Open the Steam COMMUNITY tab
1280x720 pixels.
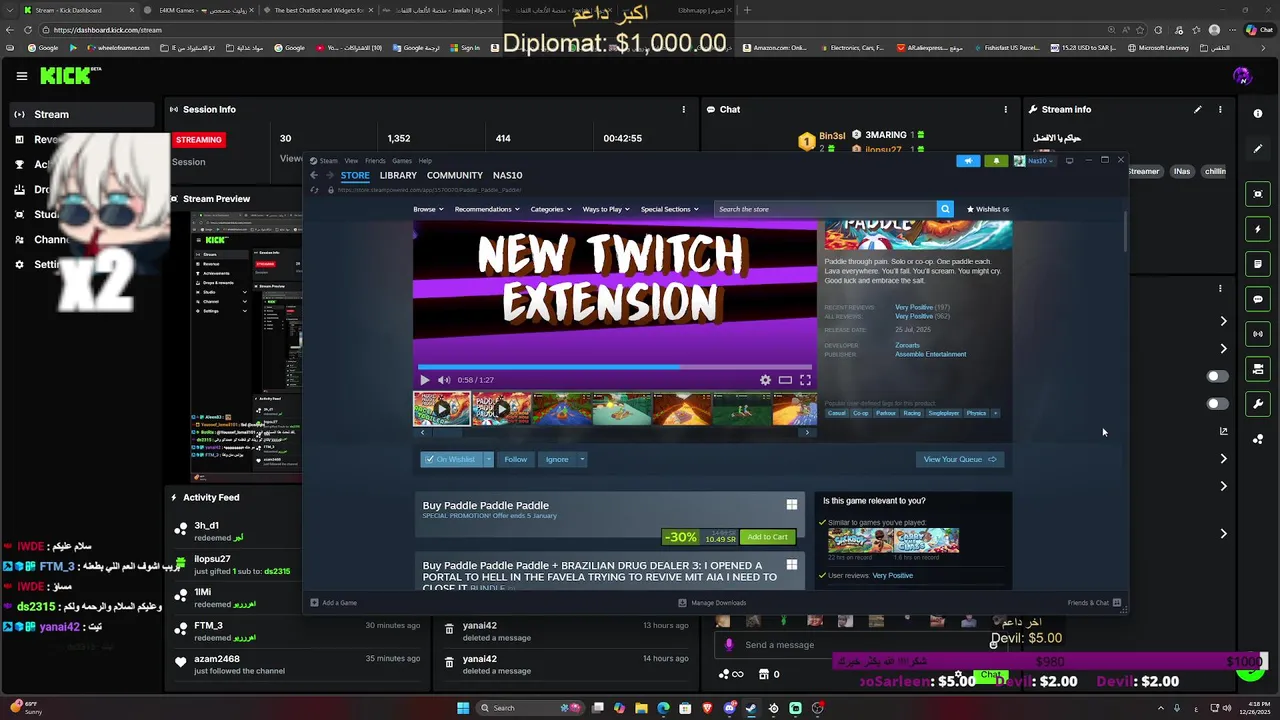(x=455, y=175)
